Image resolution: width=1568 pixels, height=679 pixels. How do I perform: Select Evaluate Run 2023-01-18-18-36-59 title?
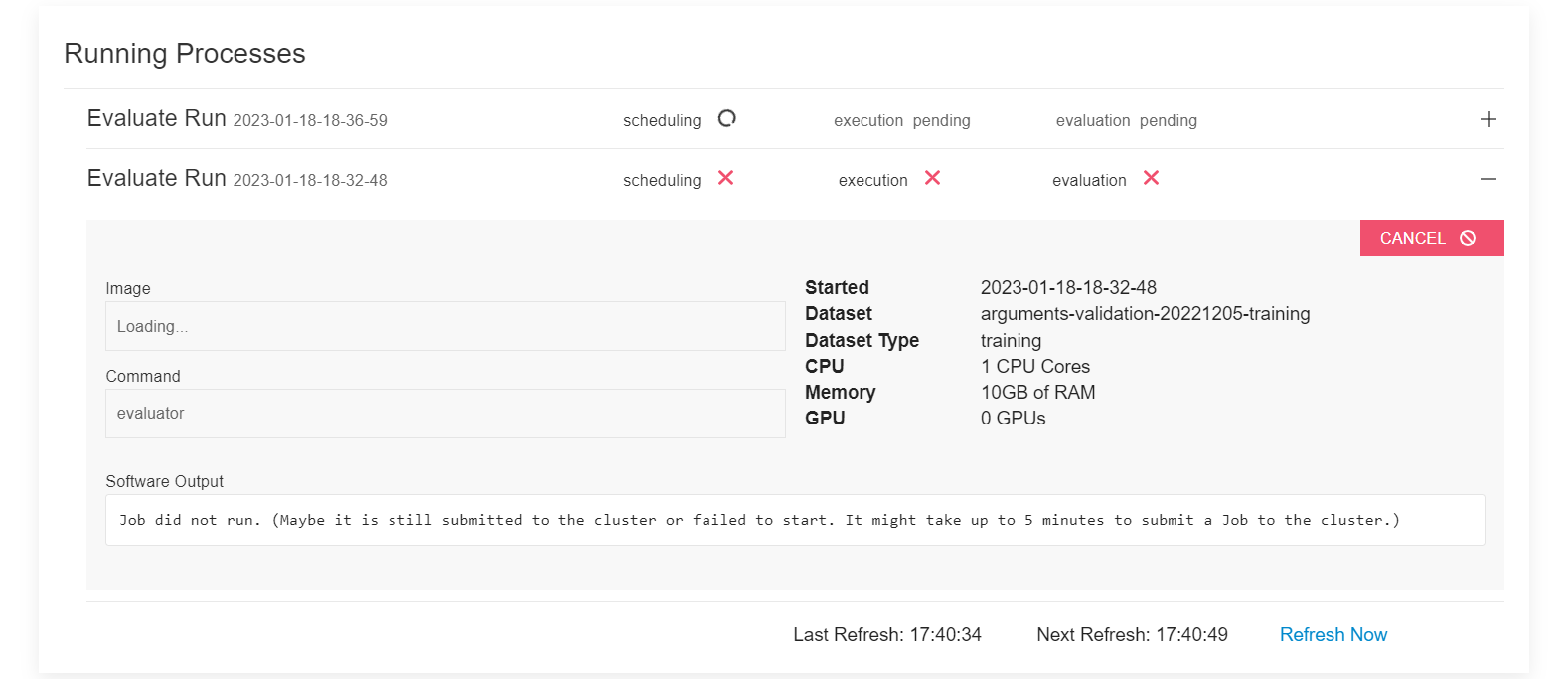236,119
